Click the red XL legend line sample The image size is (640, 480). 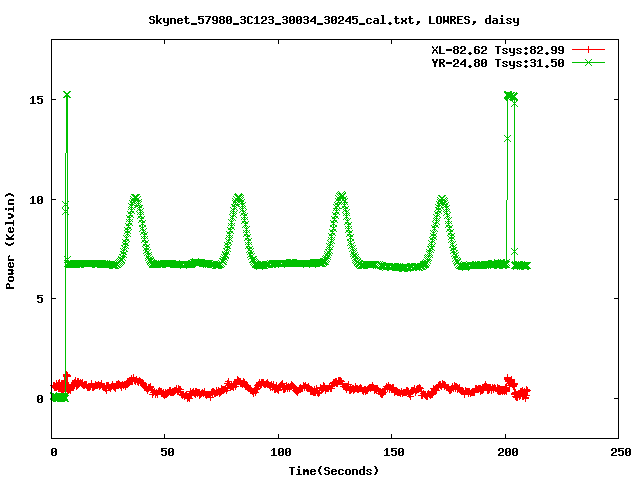click(588, 50)
